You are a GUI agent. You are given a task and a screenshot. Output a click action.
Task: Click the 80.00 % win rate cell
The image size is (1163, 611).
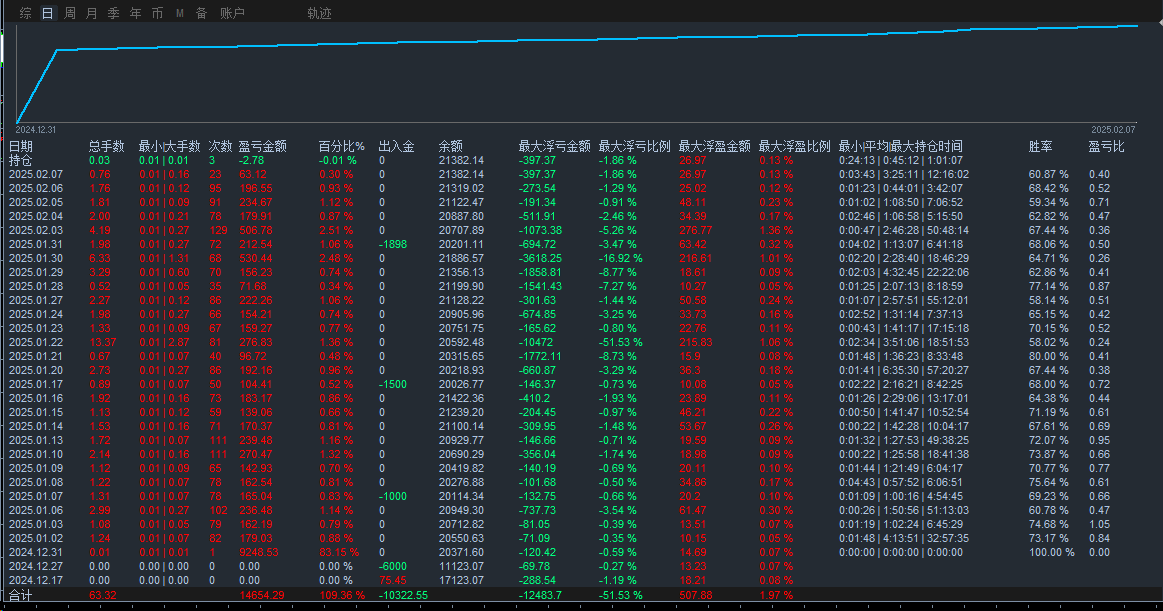(1049, 356)
